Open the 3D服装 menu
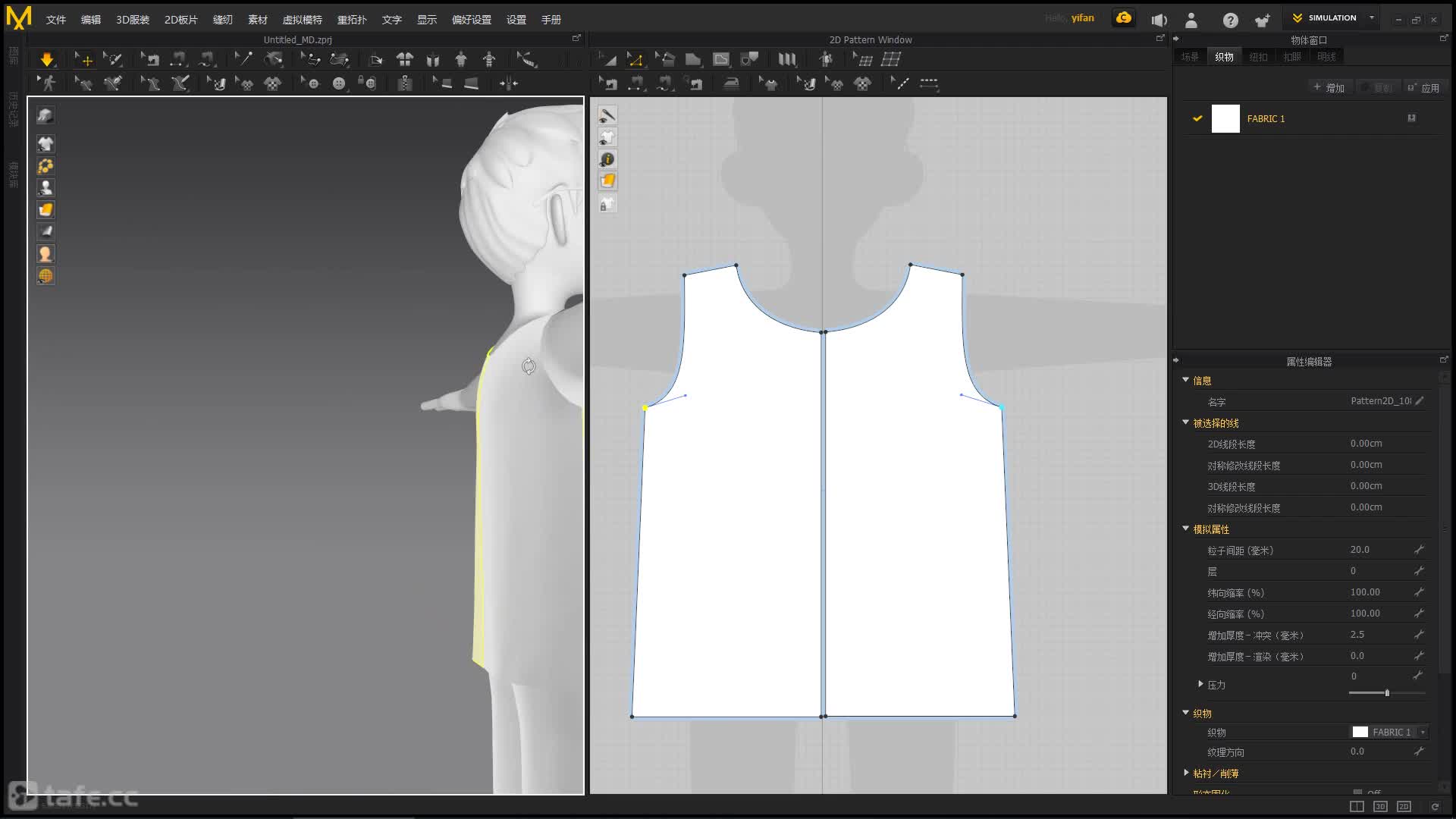The height and width of the screenshot is (819, 1456). [133, 20]
